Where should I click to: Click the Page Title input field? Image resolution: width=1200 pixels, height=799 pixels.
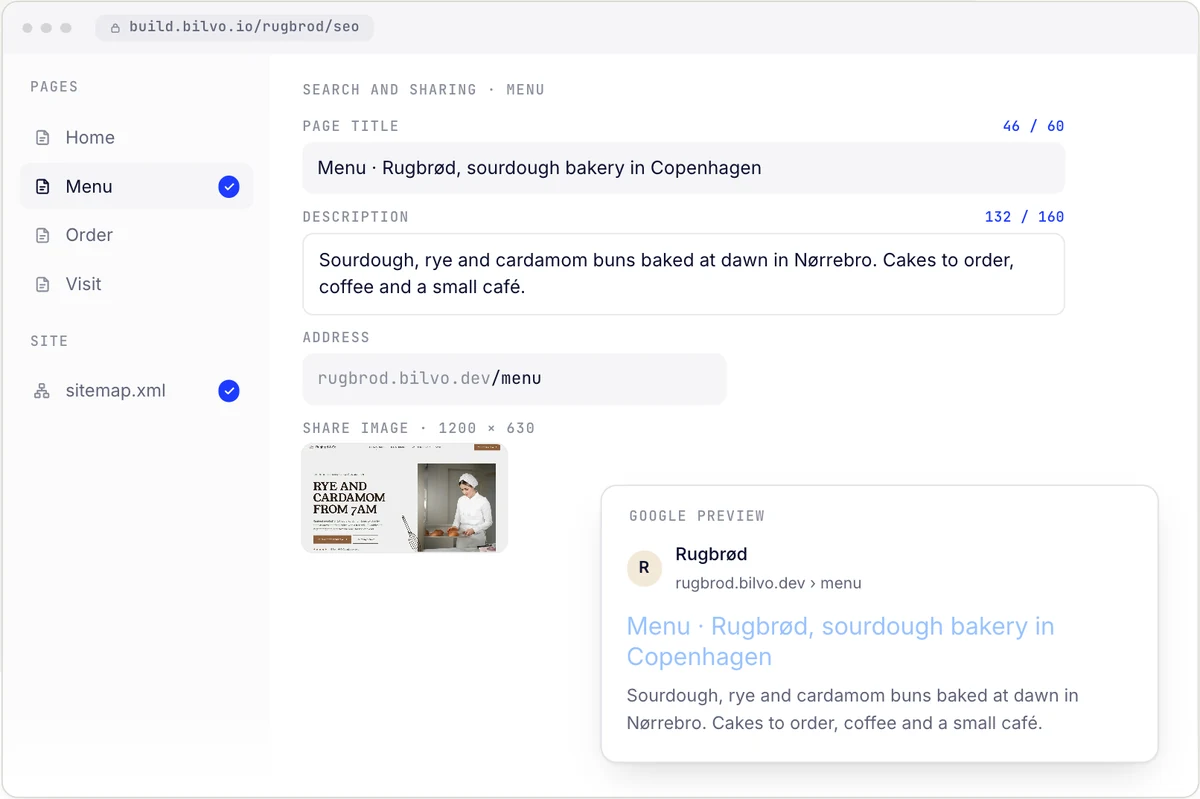(683, 168)
